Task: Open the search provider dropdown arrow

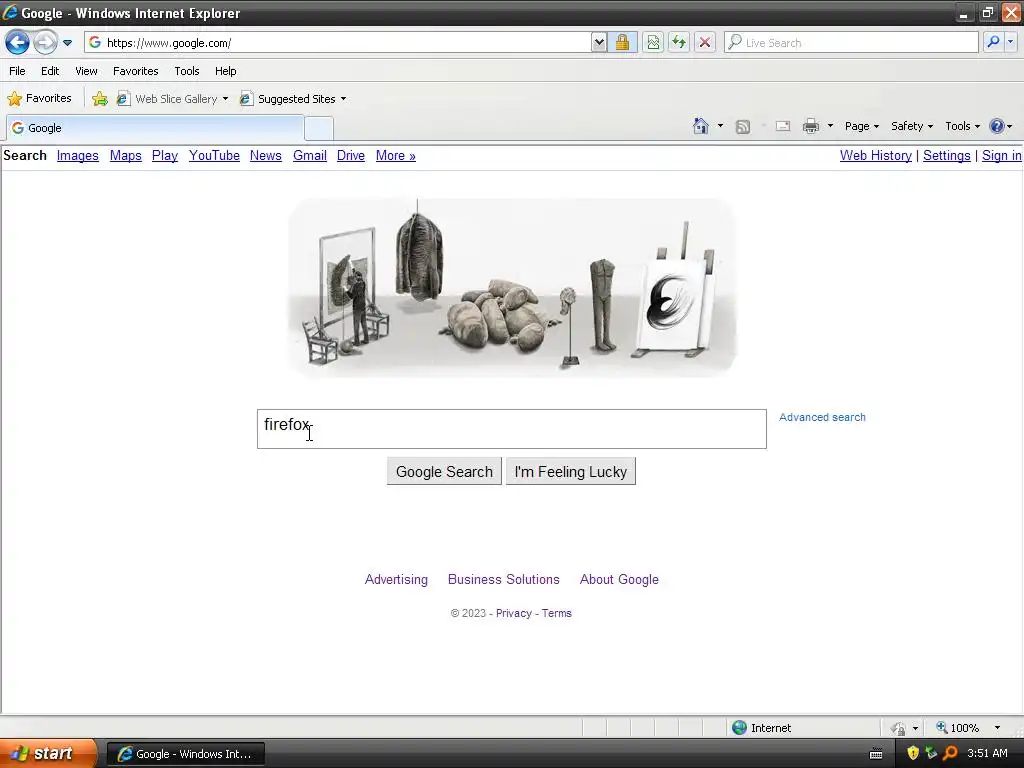Action: [1010, 43]
